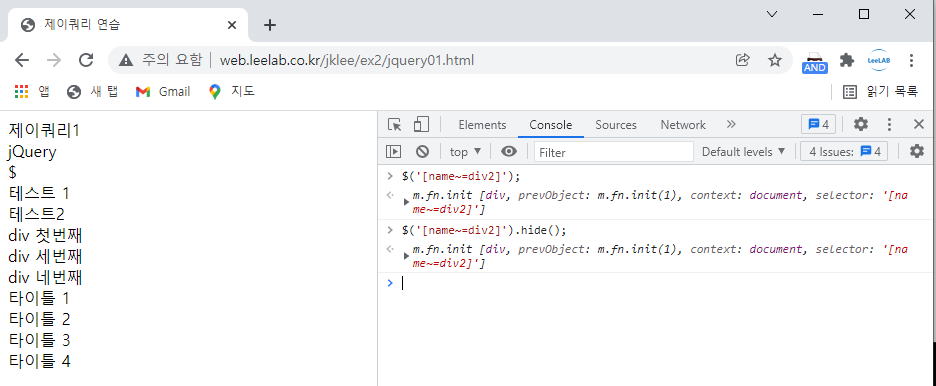The image size is (936, 386).
Task: Expand the second m.fn.init result
Action: [x=407, y=256]
